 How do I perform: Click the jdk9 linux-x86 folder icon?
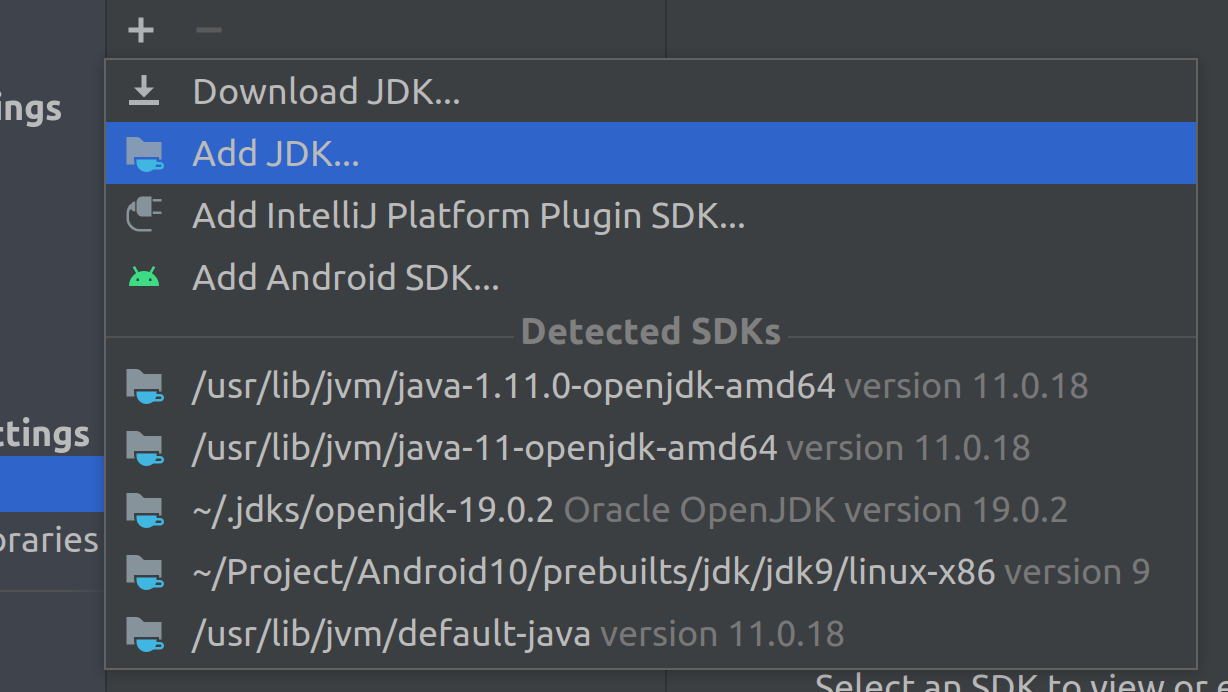pos(145,571)
